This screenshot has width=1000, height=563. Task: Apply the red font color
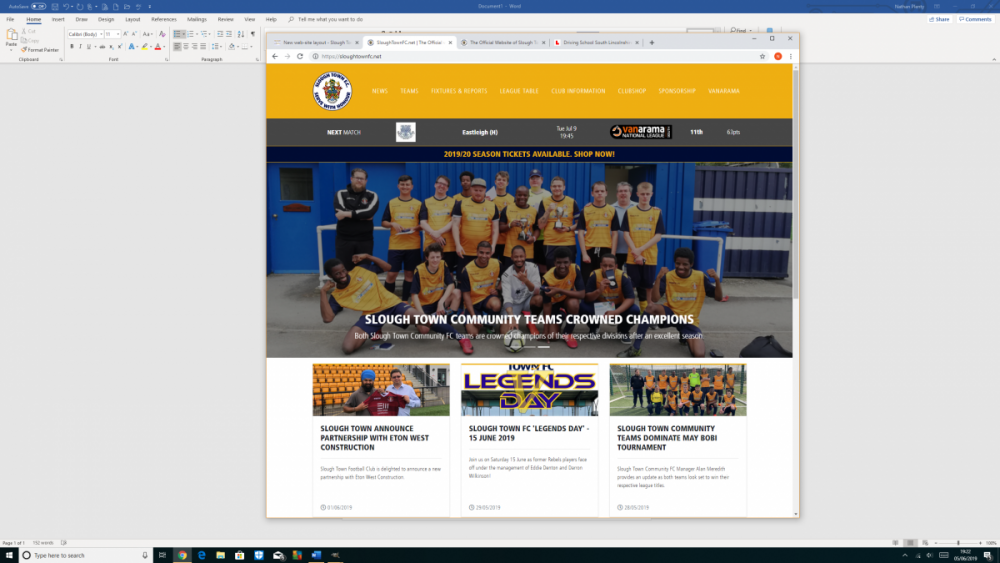[x=158, y=47]
